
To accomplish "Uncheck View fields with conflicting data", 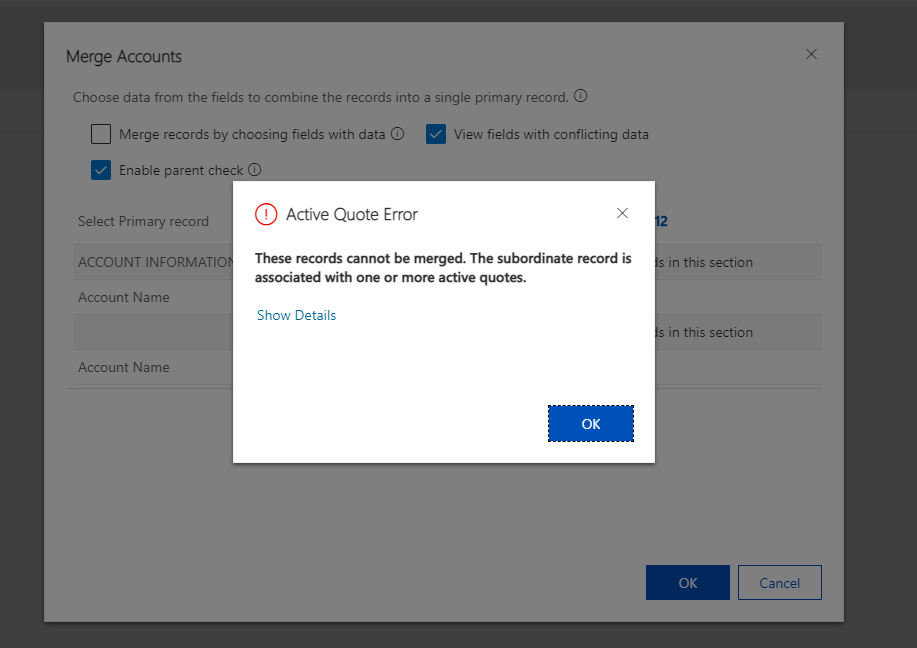I will pyautogui.click(x=436, y=134).
